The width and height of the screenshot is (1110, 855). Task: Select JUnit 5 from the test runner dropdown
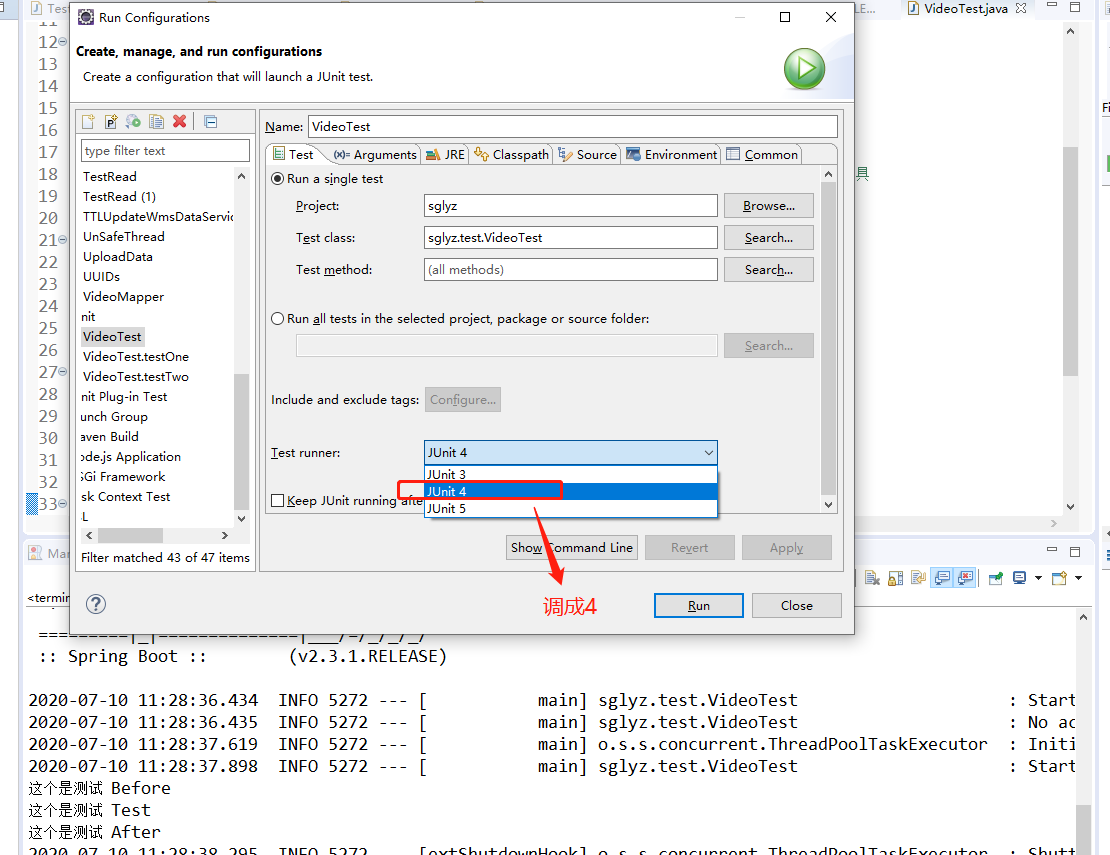click(x=447, y=508)
